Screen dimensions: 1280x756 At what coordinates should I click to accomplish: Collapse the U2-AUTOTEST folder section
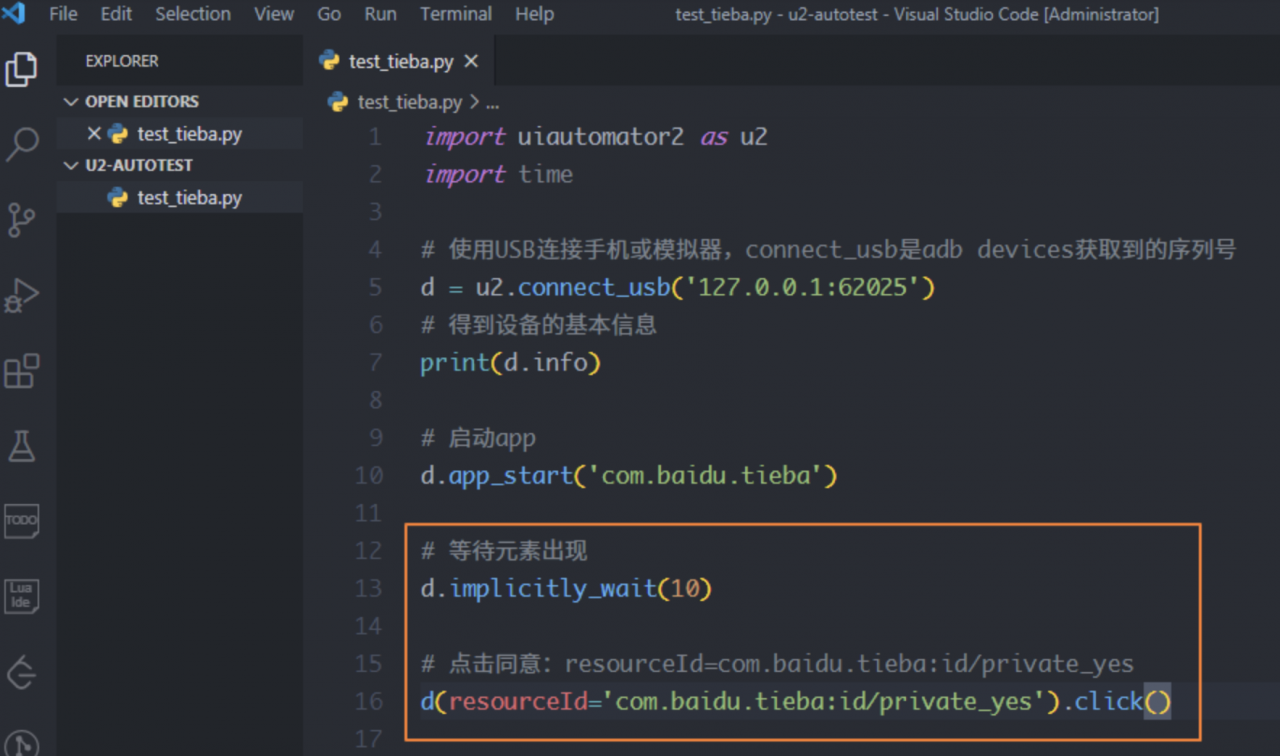point(71,166)
